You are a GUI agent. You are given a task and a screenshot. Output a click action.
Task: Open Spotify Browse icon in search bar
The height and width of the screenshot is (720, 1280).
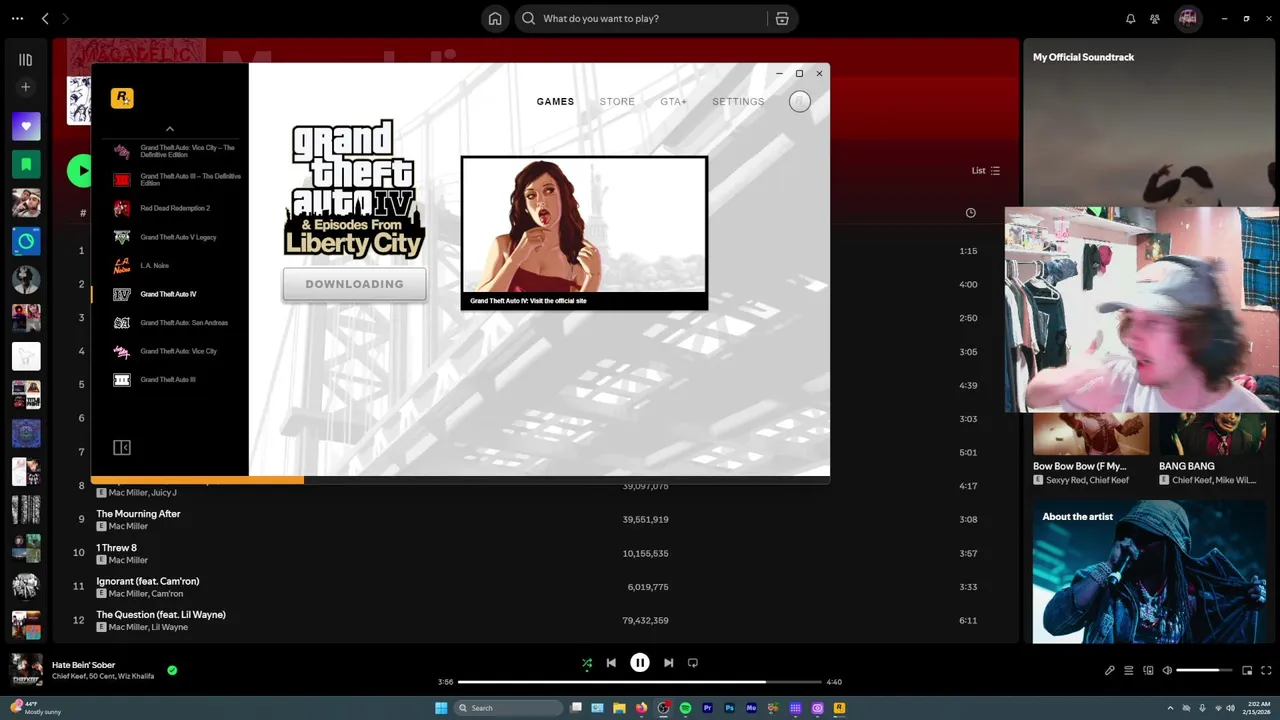coord(782,18)
